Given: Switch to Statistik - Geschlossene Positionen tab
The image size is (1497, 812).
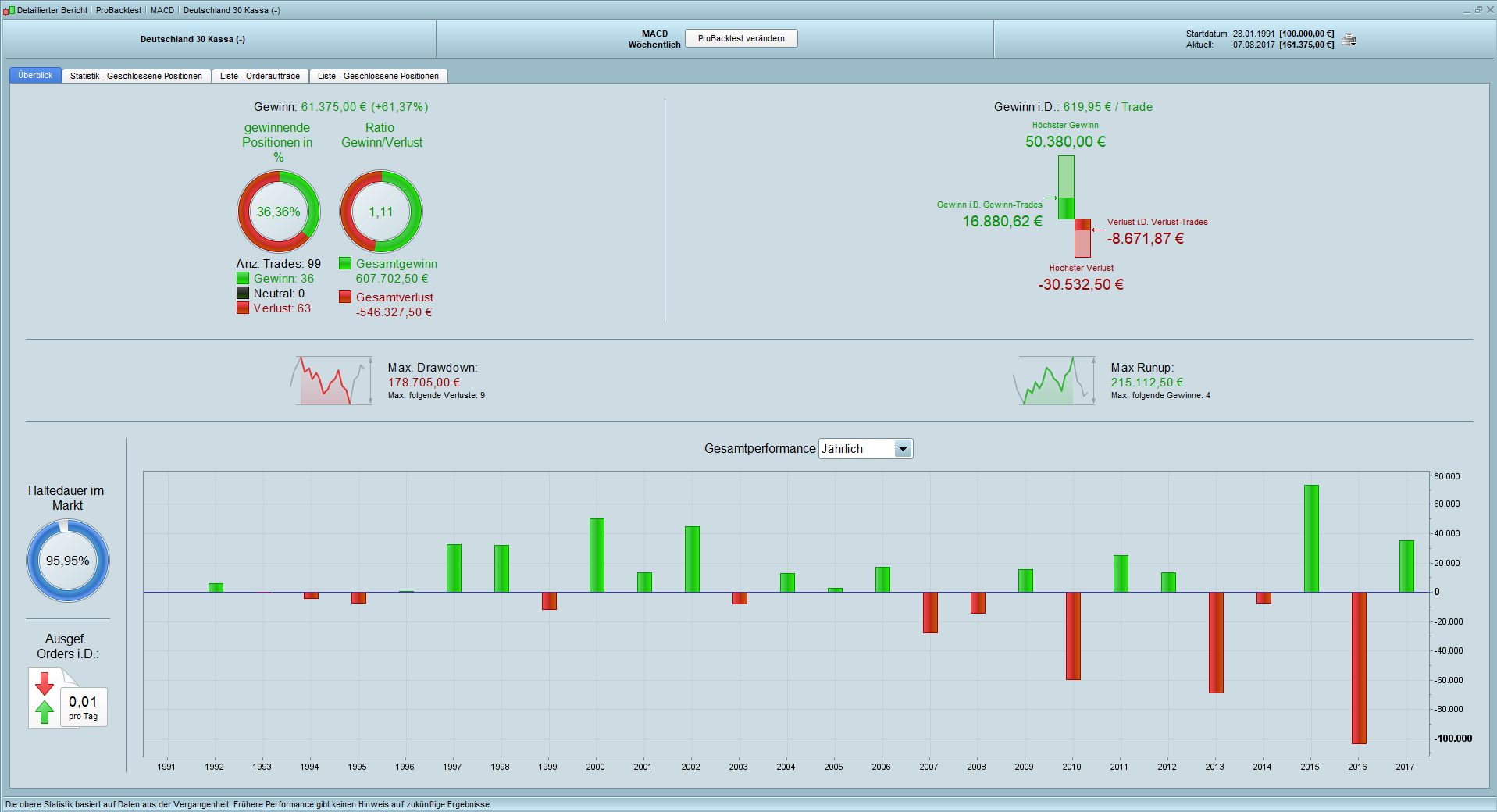Looking at the screenshot, I should tap(136, 76).
